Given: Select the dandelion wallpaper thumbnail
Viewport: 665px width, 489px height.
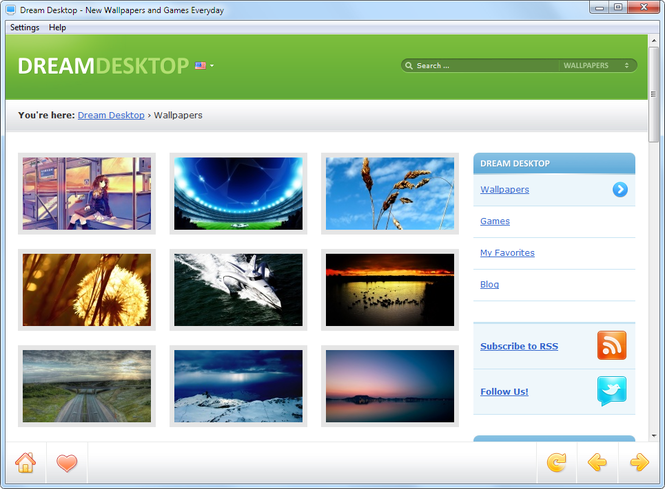Looking at the screenshot, I should click(x=87, y=290).
